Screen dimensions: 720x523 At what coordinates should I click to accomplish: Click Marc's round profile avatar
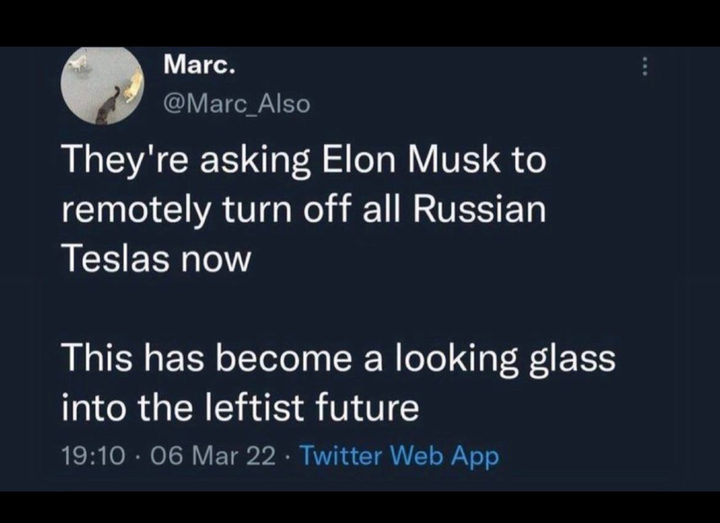coord(104,86)
